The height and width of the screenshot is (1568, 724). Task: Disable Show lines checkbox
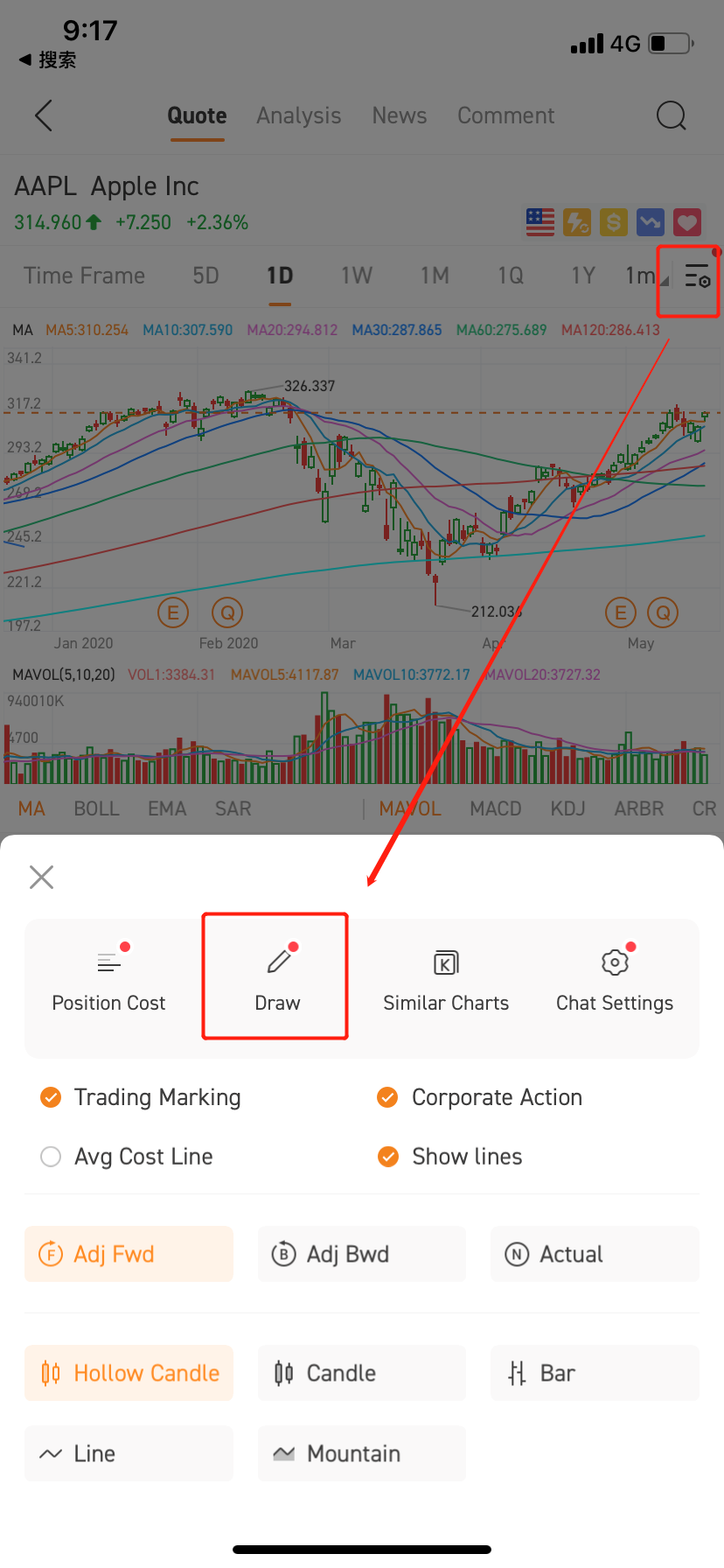pos(387,1157)
